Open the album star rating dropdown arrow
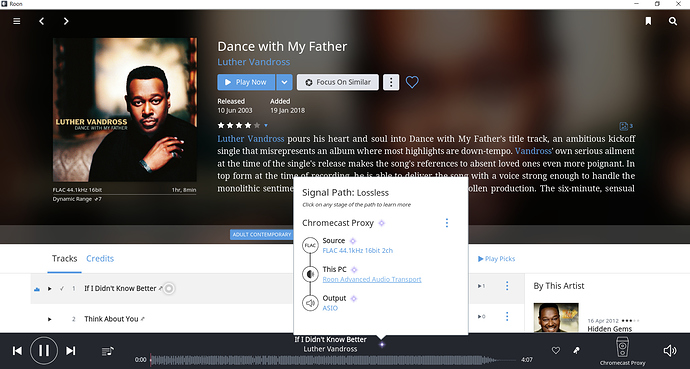 pos(266,125)
